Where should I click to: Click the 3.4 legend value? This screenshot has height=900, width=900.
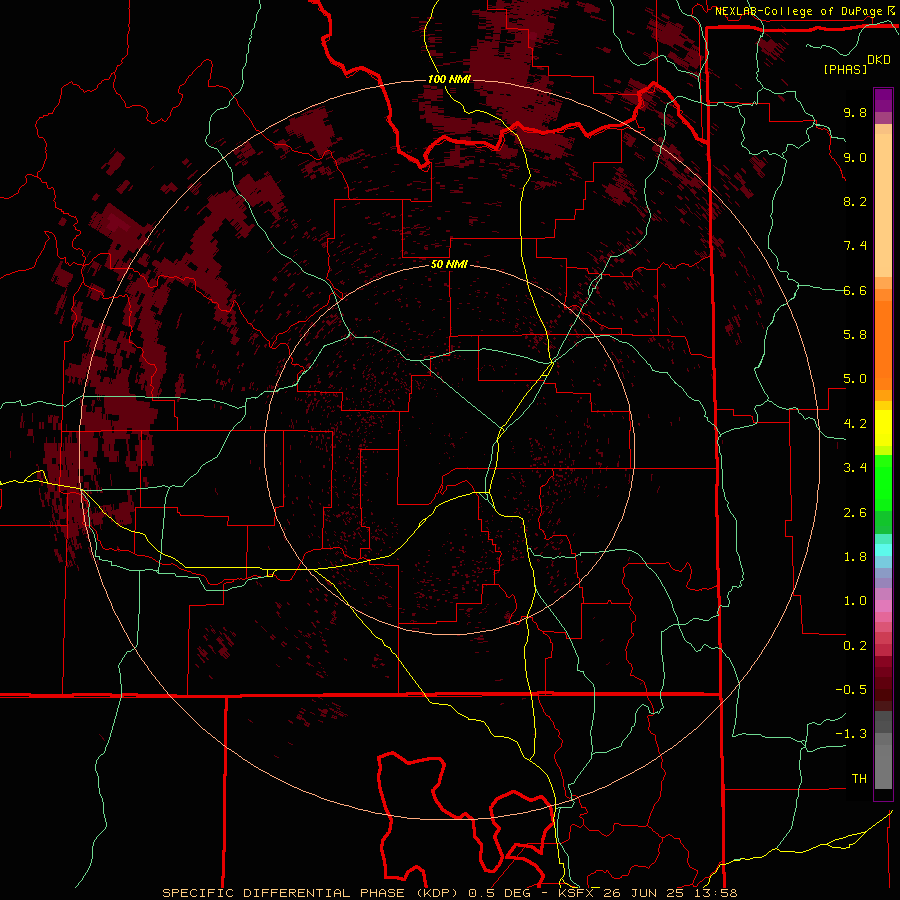tap(855, 468)
